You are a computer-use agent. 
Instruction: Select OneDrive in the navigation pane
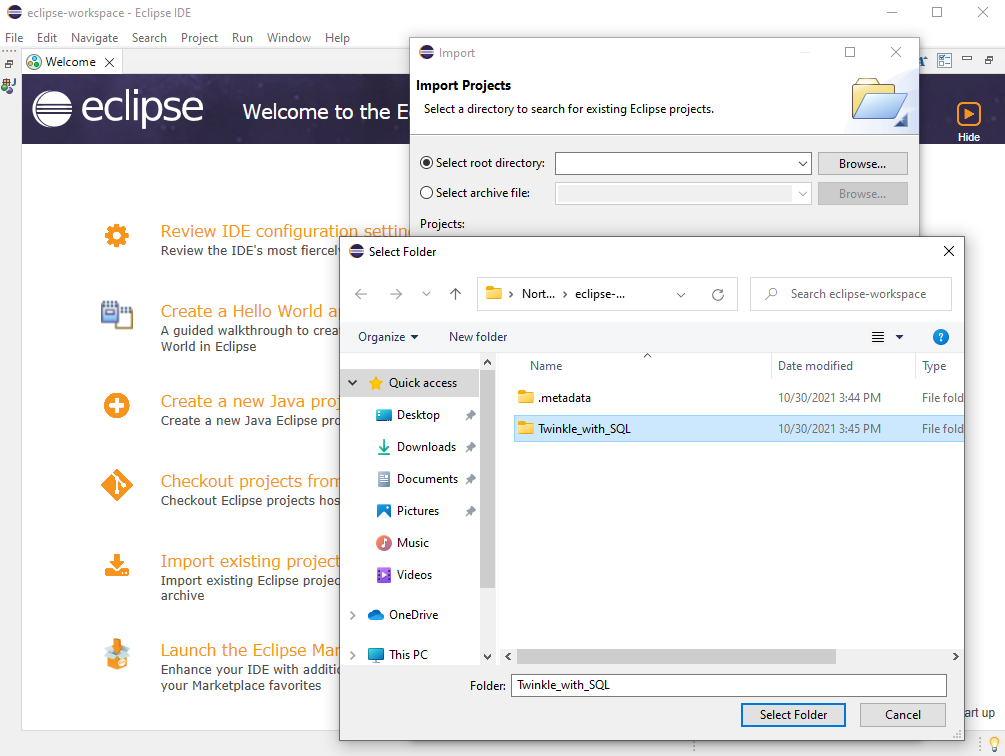(x=413, y=615)
